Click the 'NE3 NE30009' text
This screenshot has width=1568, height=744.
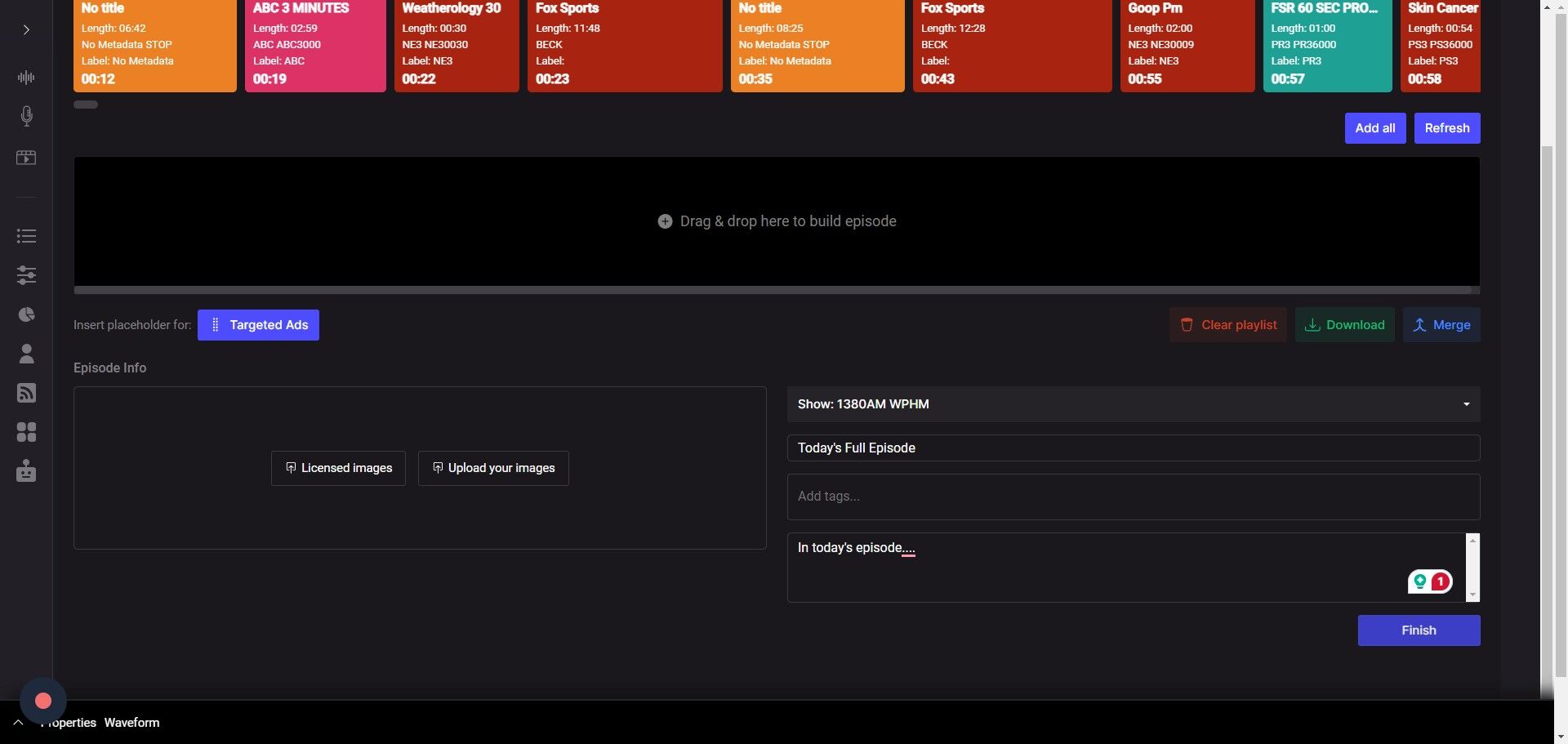point(1161,45)
